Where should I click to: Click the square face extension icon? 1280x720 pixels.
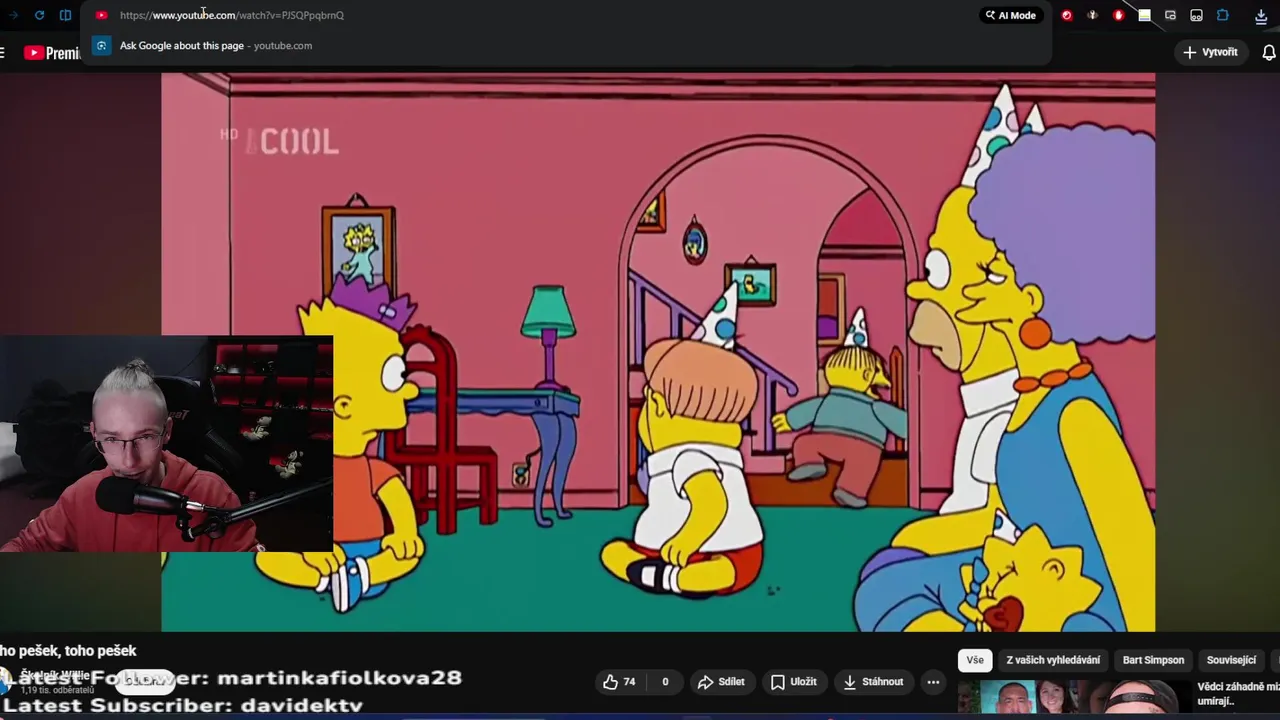1196,15
